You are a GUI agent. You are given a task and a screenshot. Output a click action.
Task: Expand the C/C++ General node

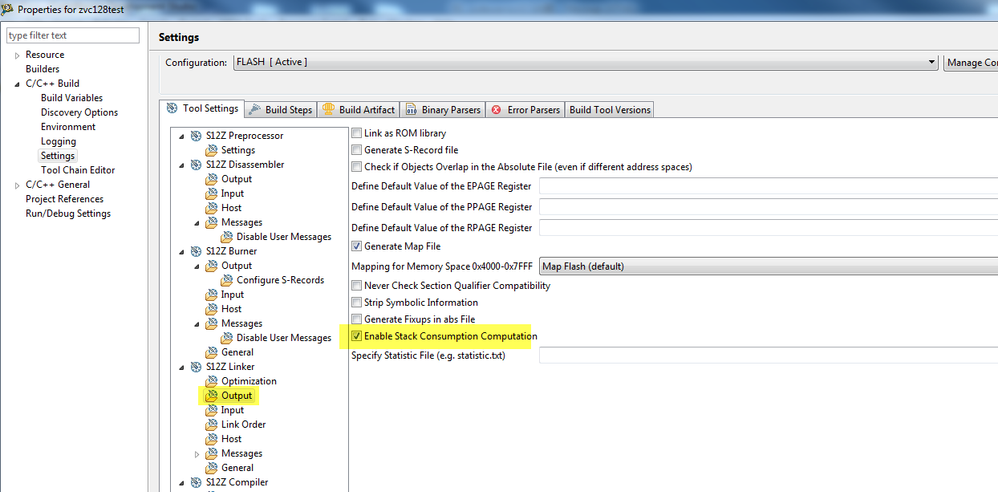click(17, 185)
